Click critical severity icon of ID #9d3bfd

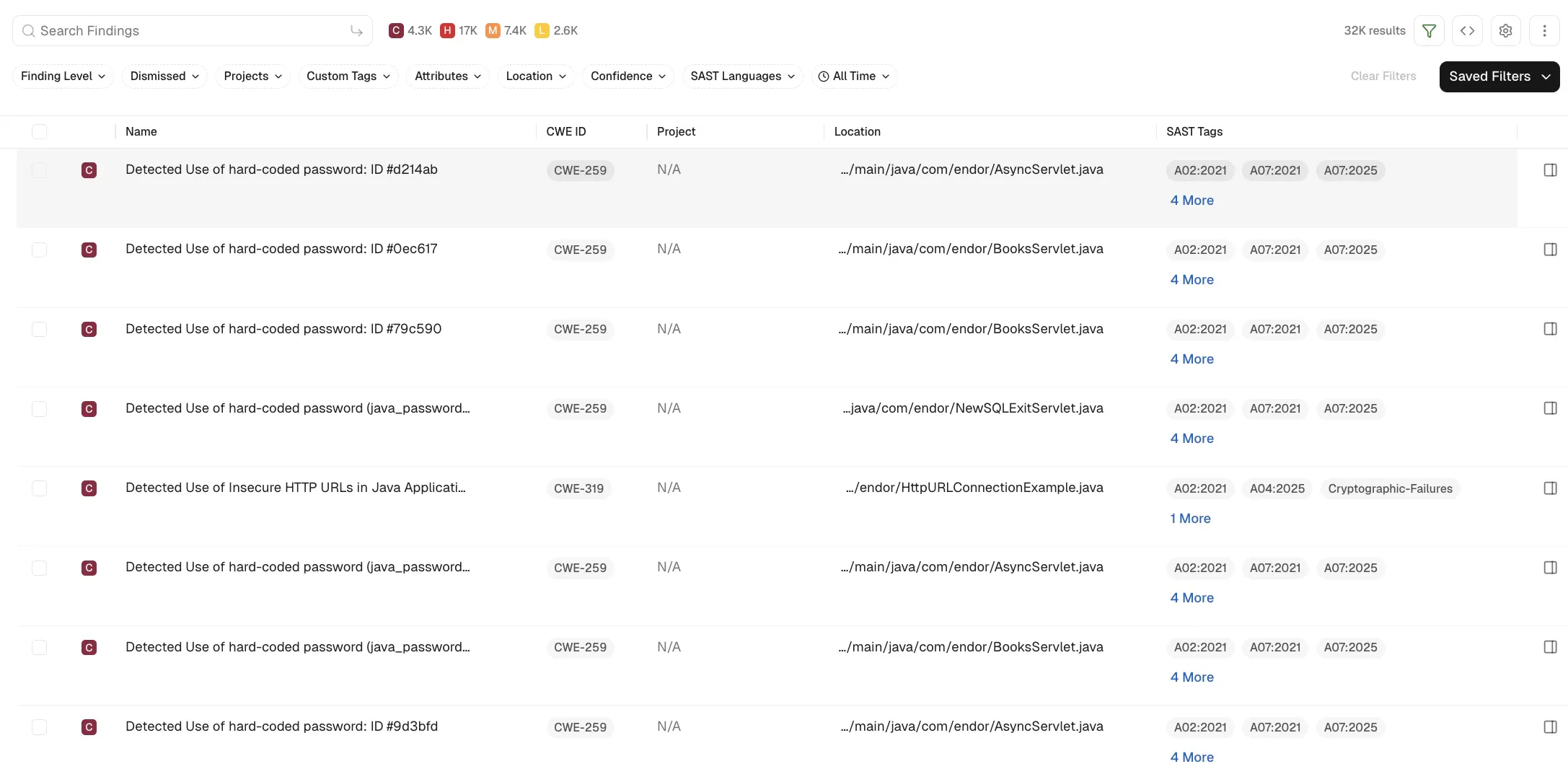[x=89, y=727]
